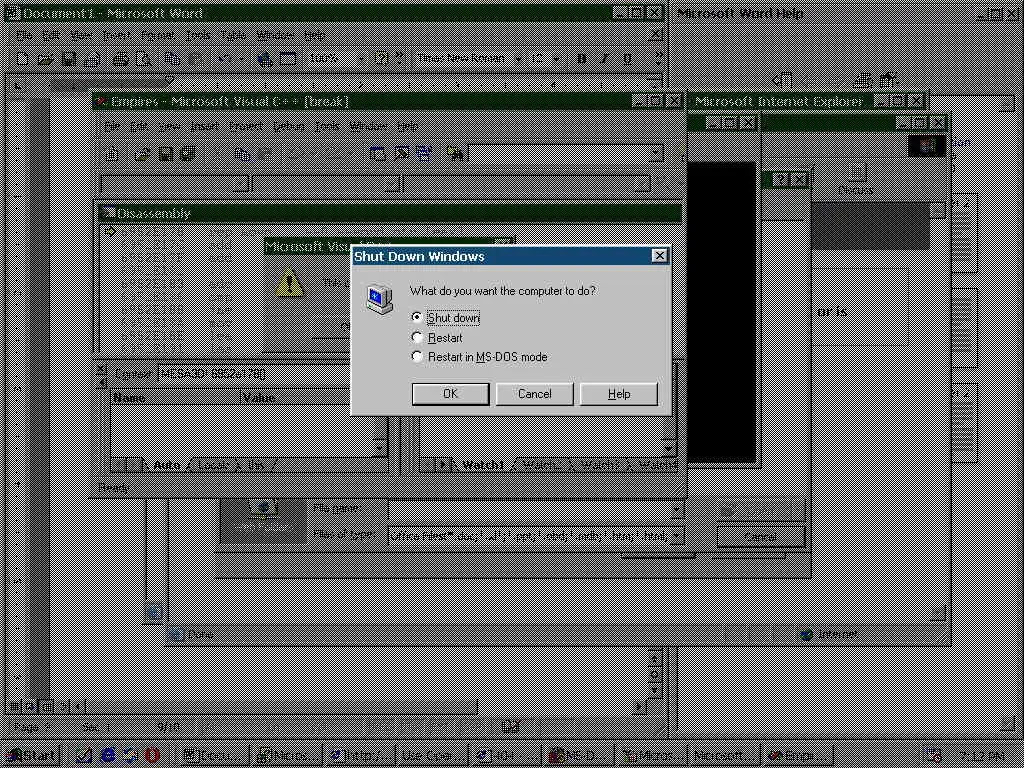Open Word Zoom 100% dropdown

tap(361, 59)
